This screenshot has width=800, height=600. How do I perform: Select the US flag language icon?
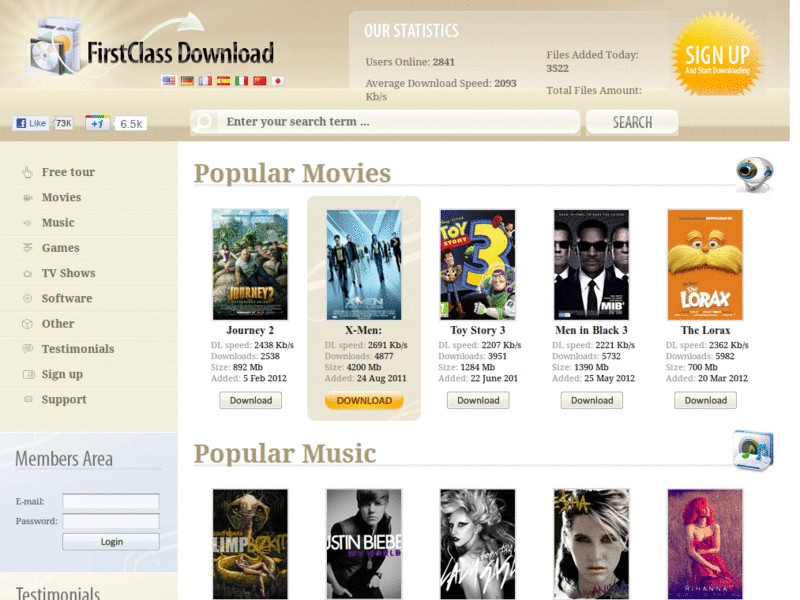pyautogui.click(x=168, y=81)
